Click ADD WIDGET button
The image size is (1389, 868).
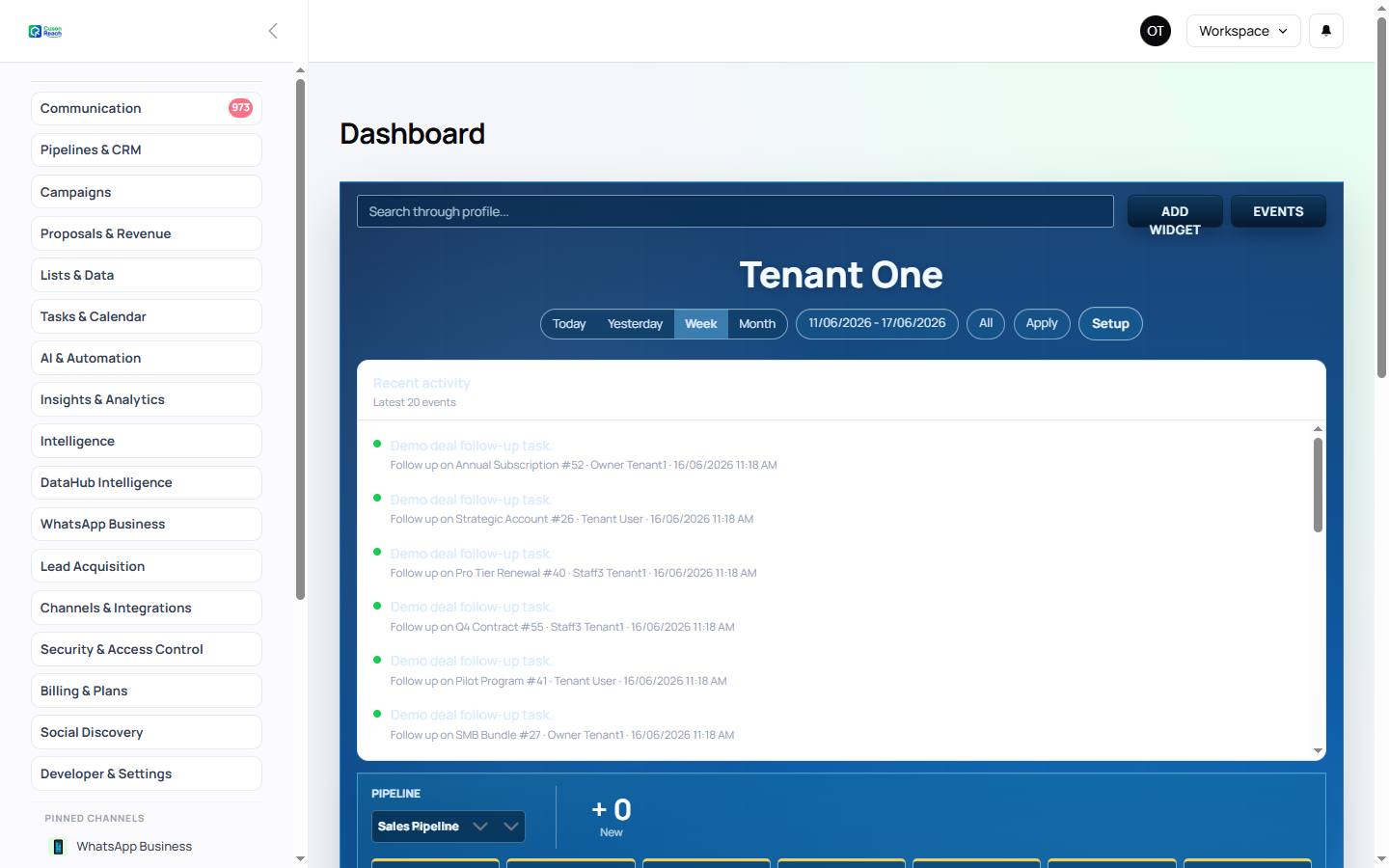pyautogui.click(x=1175, y=211)
